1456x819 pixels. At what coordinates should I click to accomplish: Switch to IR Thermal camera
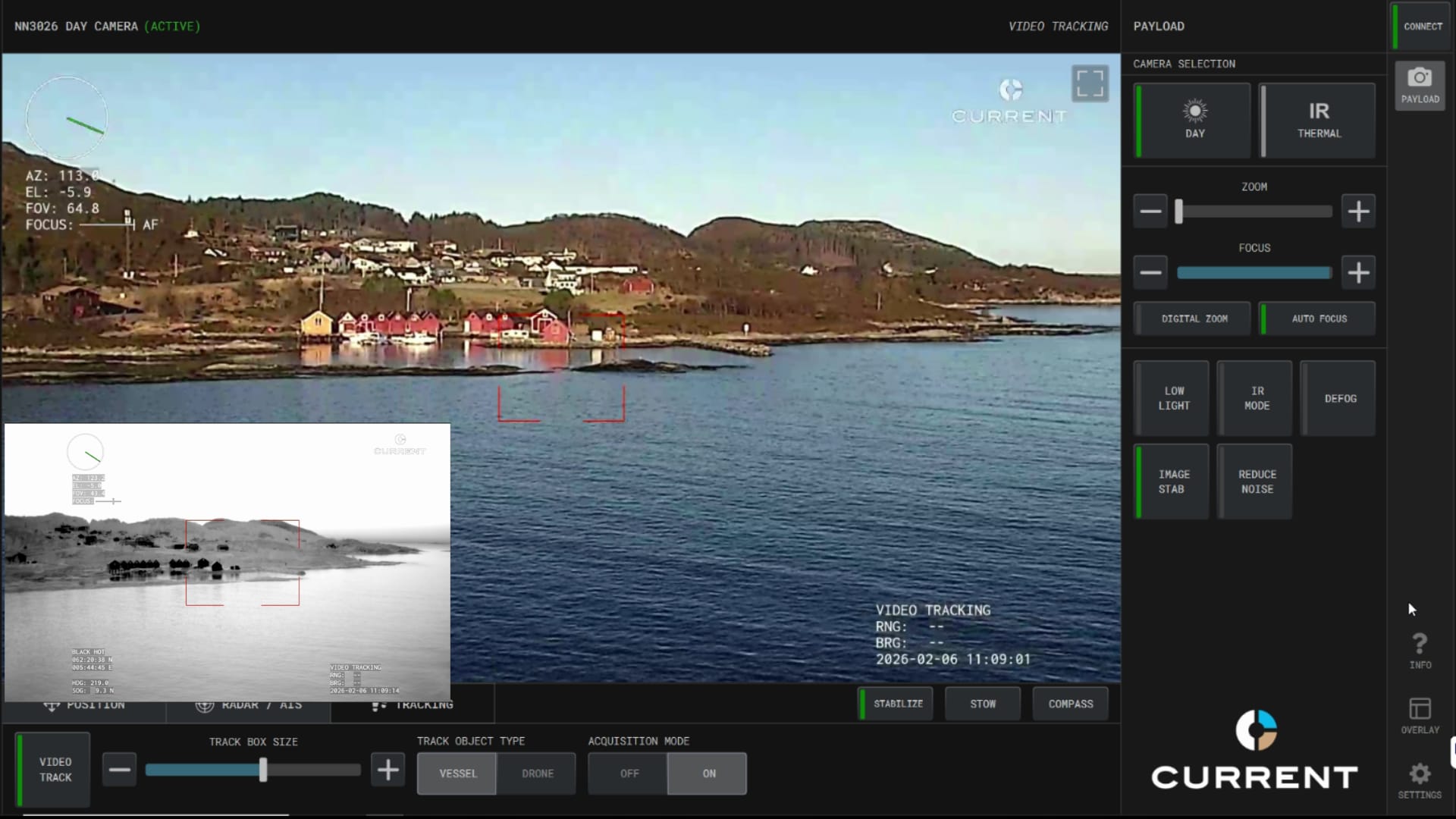pyautogui.click(x=1319, y=121)
